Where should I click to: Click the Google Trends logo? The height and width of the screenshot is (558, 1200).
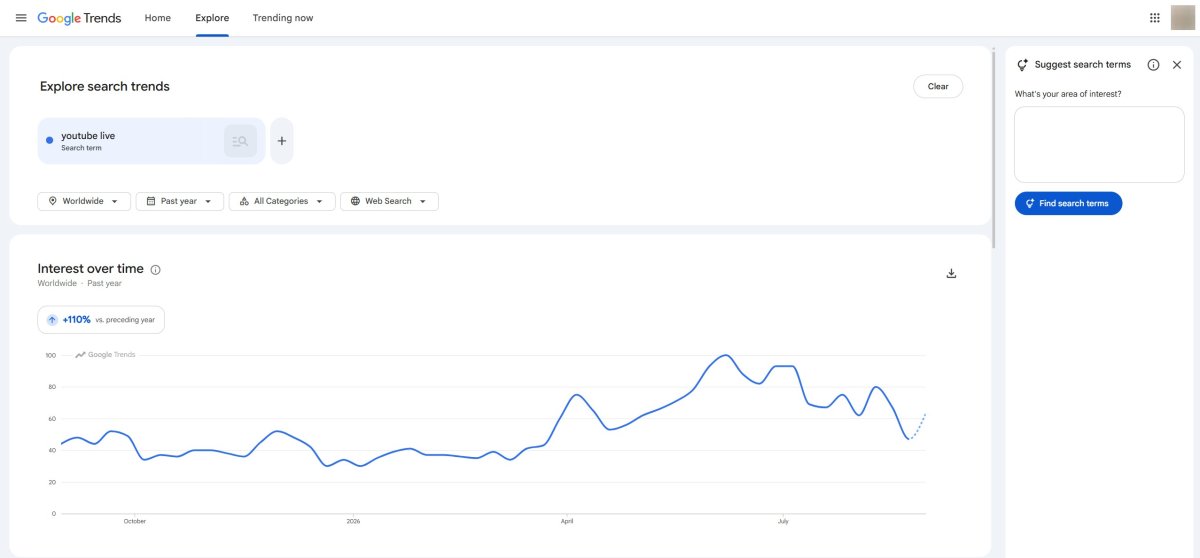click(79, 18)
